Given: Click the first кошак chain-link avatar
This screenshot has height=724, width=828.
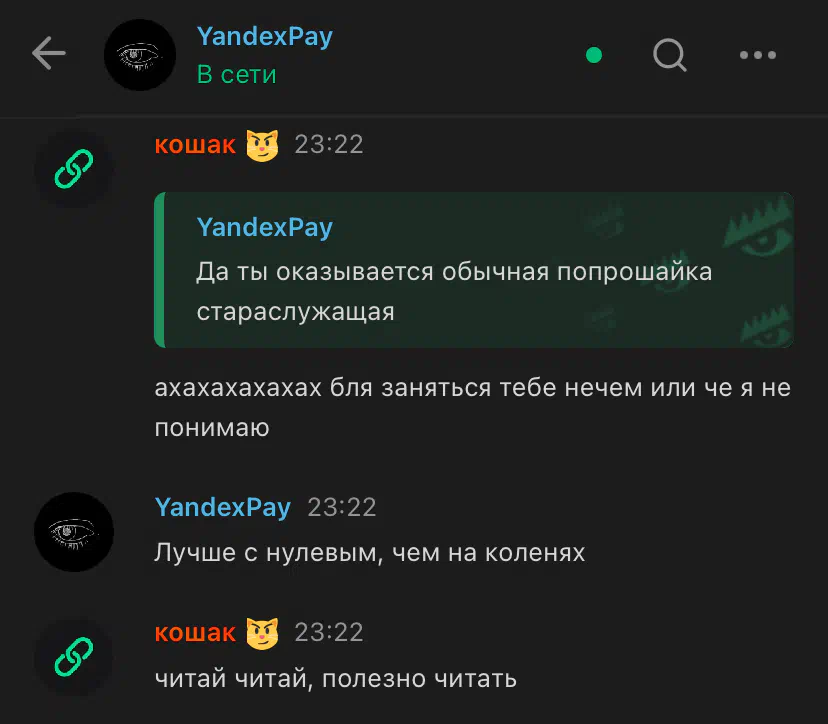Looking at the screenshot, I should [74, 169].
